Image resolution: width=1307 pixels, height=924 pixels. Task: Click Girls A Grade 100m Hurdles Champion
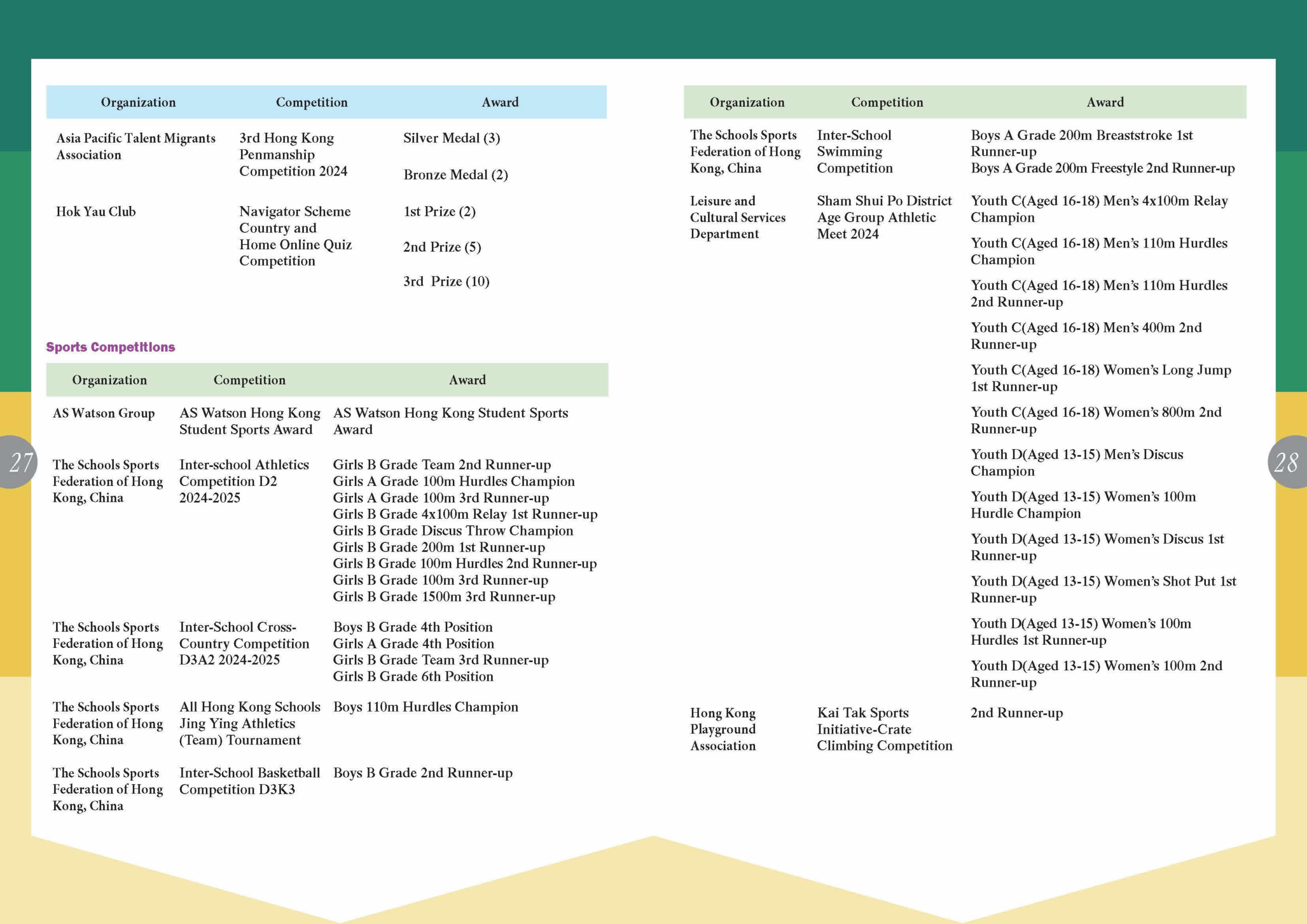point(453,481)
